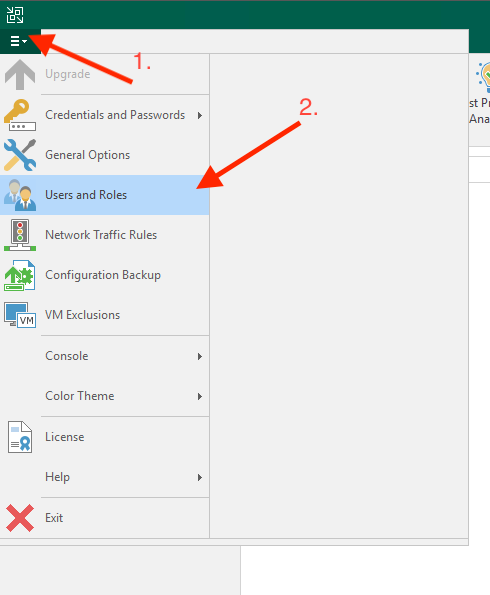Image resolution: width=490 pixels, height=595 pixels.
Task: Expand the Color Theme submenu arrow
Action: [x=200, y=397]
